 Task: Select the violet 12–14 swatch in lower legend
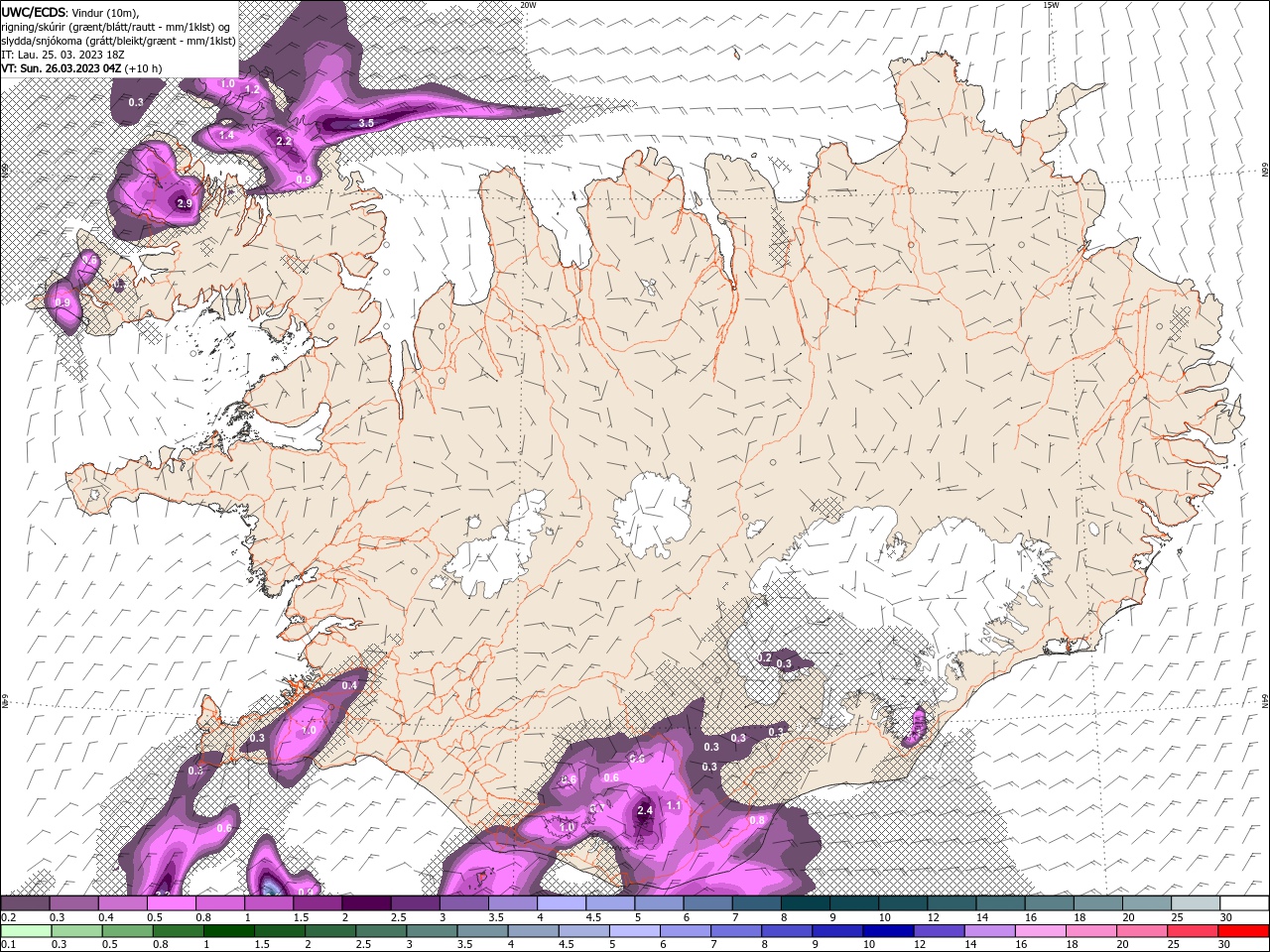(939, 931)
